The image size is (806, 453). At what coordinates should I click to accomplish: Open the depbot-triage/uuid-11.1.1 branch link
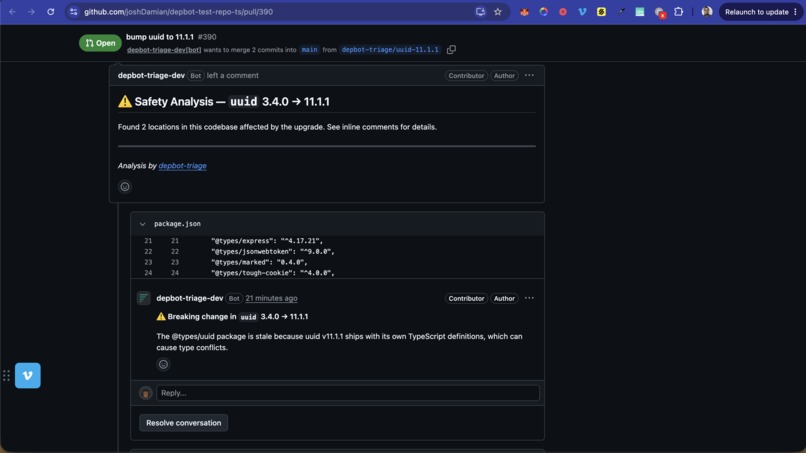(390, 50)
